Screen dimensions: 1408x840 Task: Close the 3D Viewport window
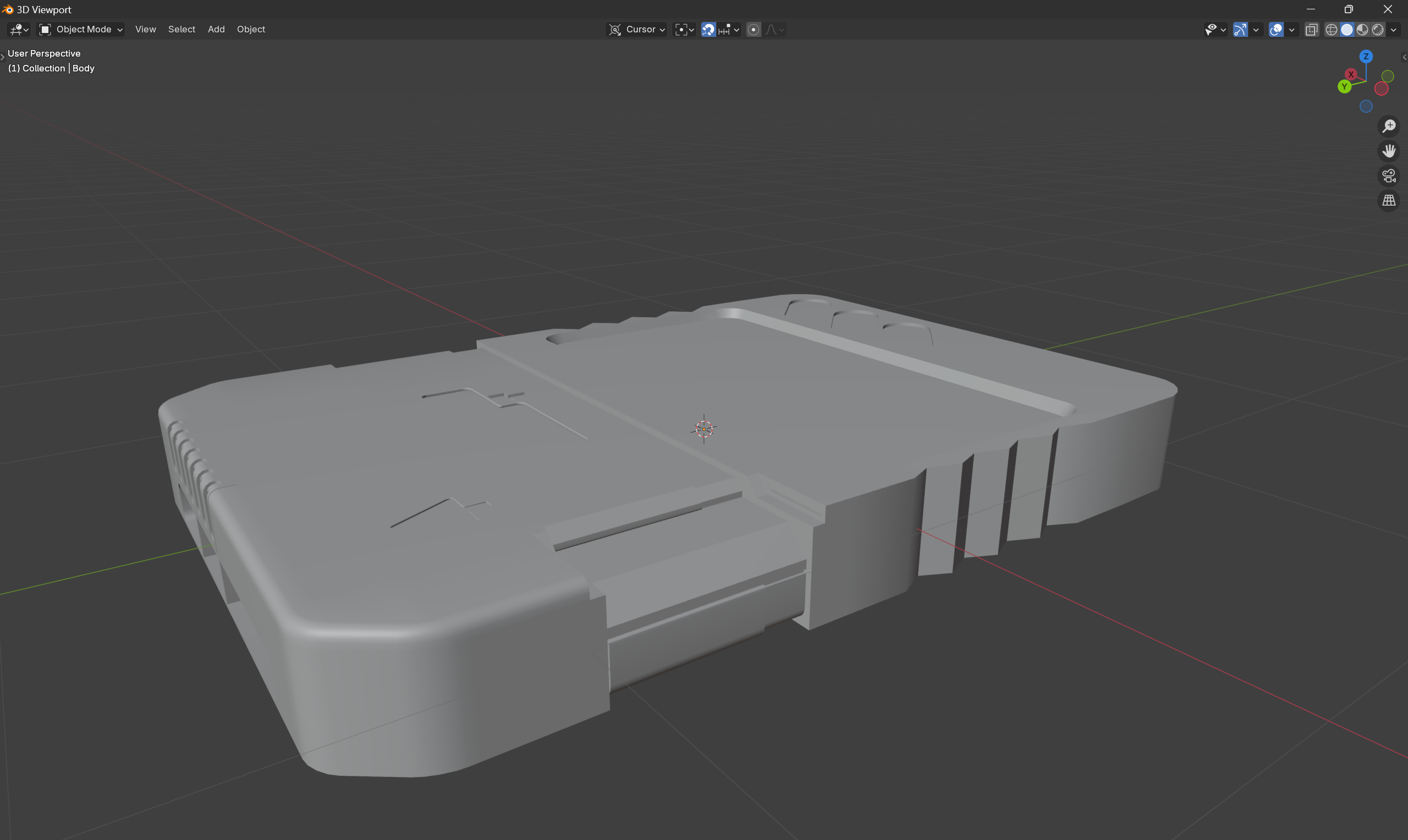[1388, 9]
